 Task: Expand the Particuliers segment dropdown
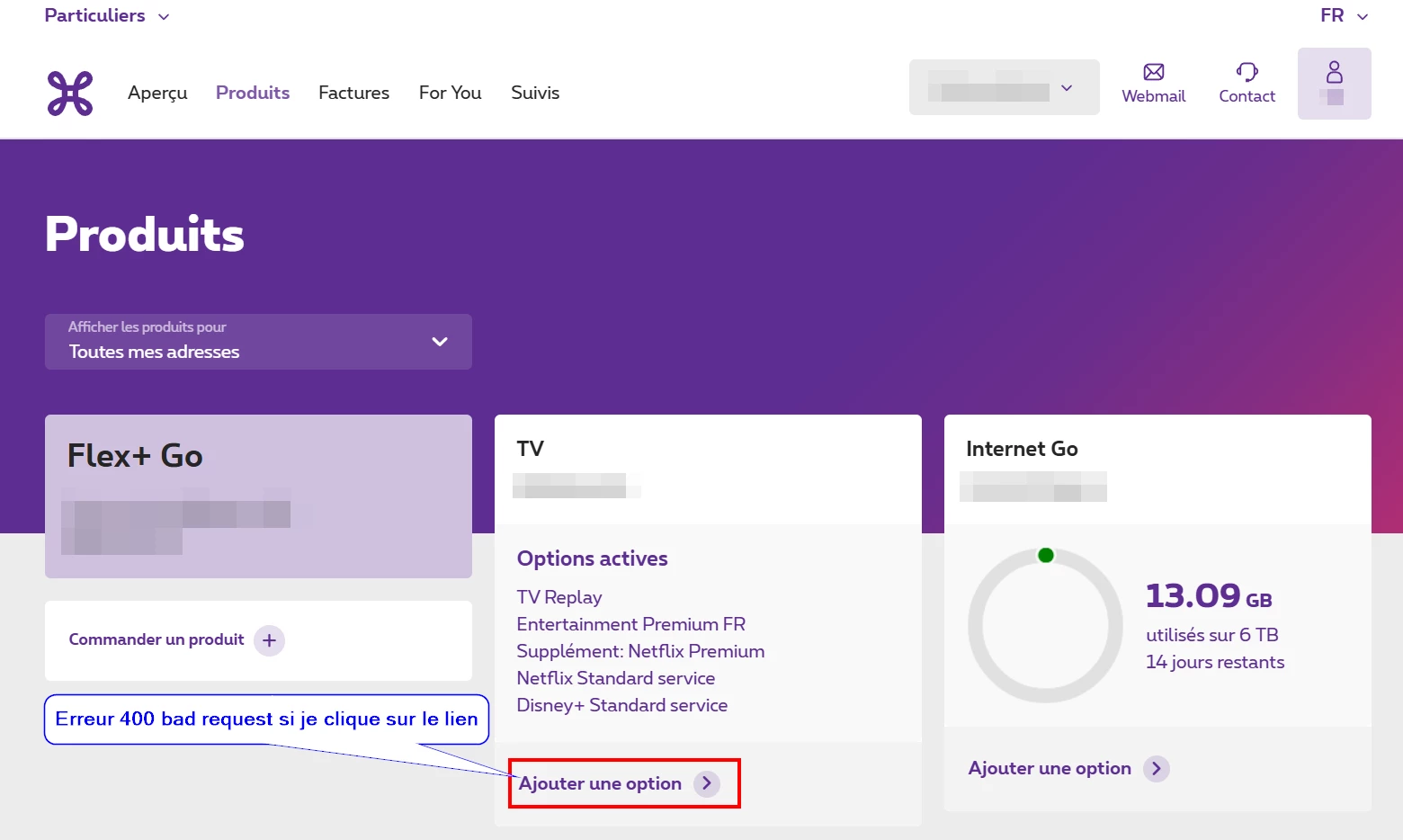click(x=107, y=16)
